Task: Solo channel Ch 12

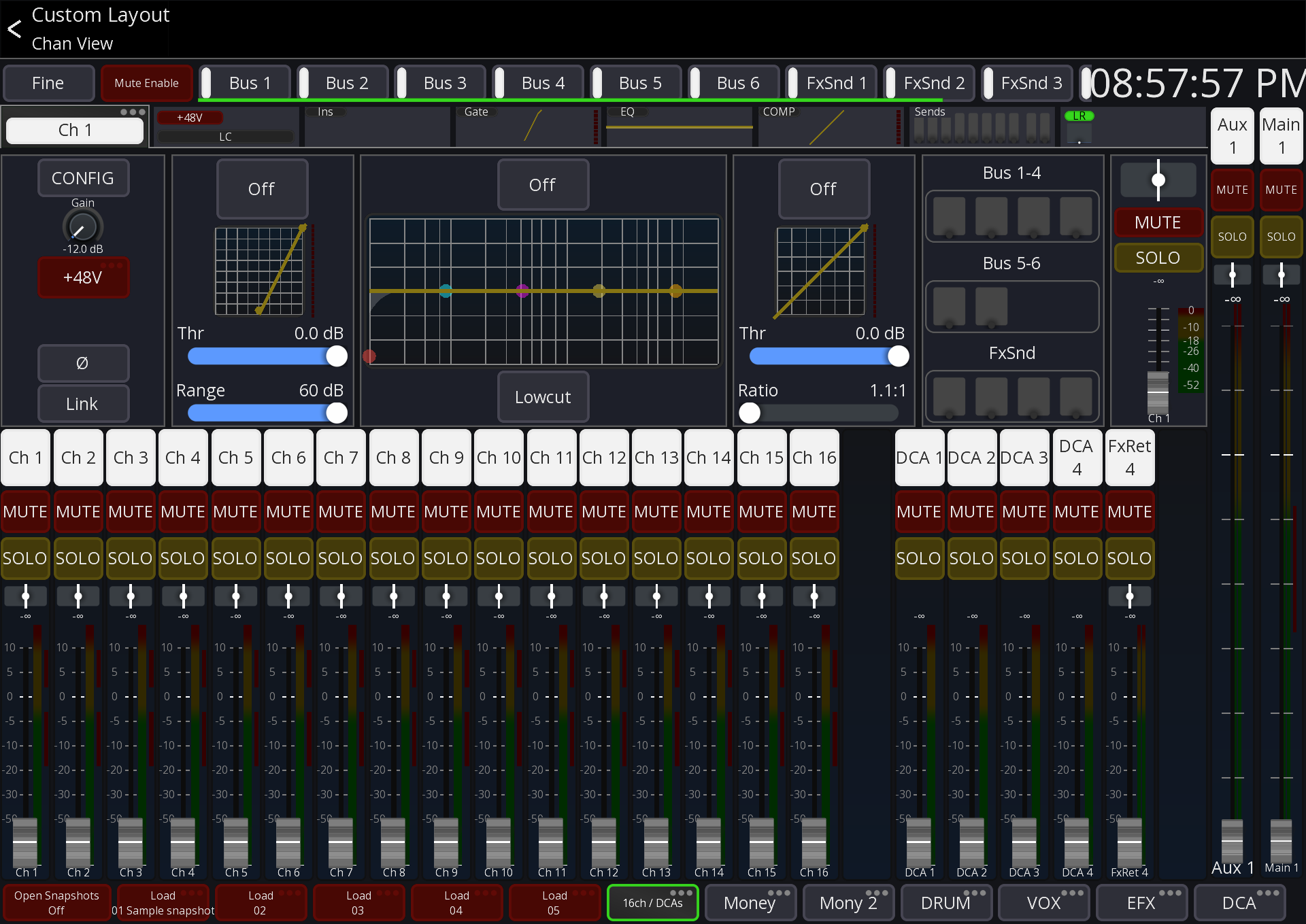Action: click(603, 558)
